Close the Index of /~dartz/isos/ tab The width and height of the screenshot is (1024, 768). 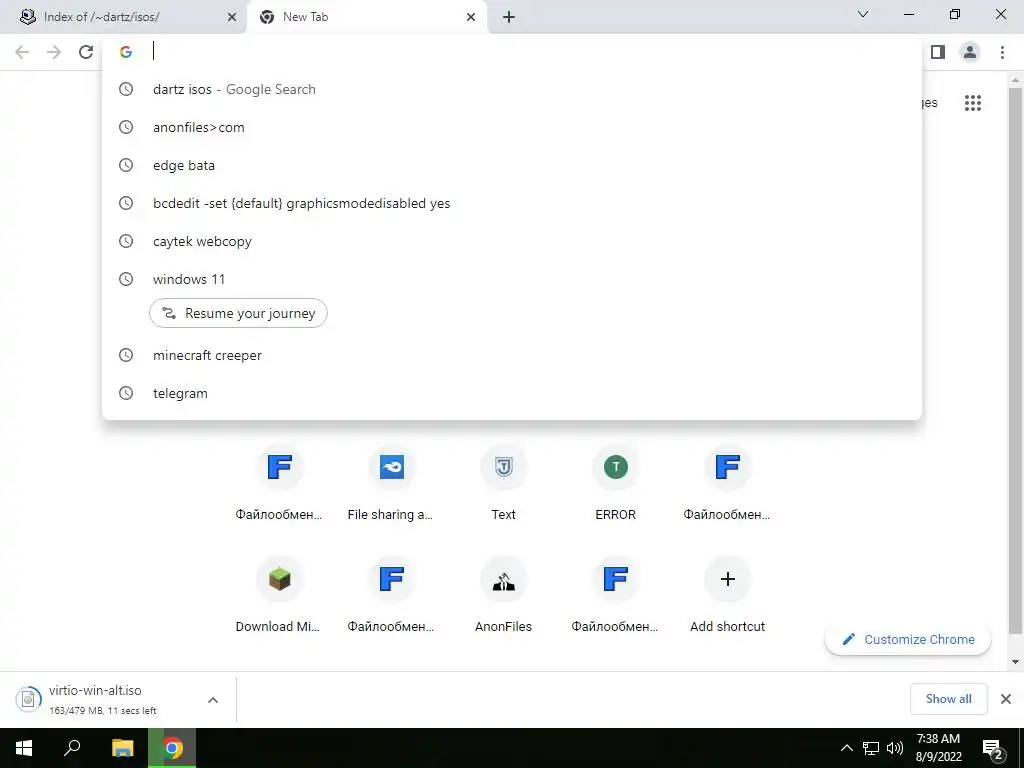(x=232, y=18)
